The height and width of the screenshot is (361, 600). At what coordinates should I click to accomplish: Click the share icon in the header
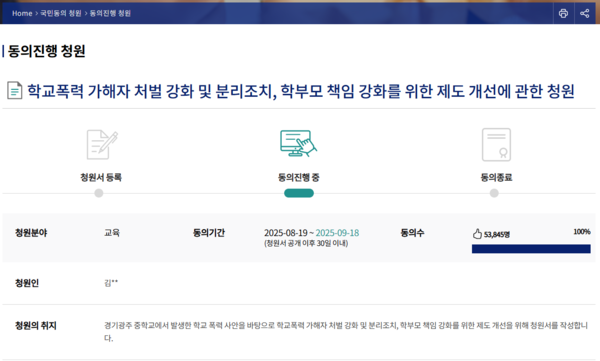click(x=584, y=13)
